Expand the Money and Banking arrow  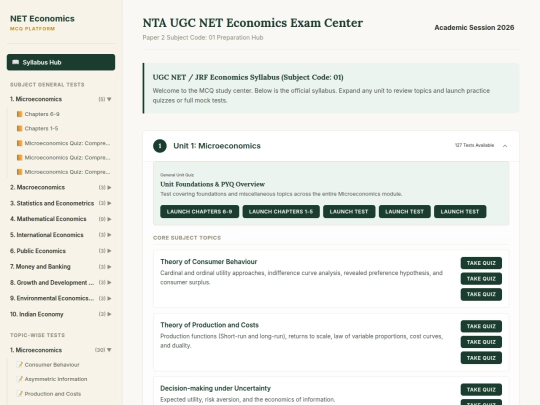click(x=109, y=267)
